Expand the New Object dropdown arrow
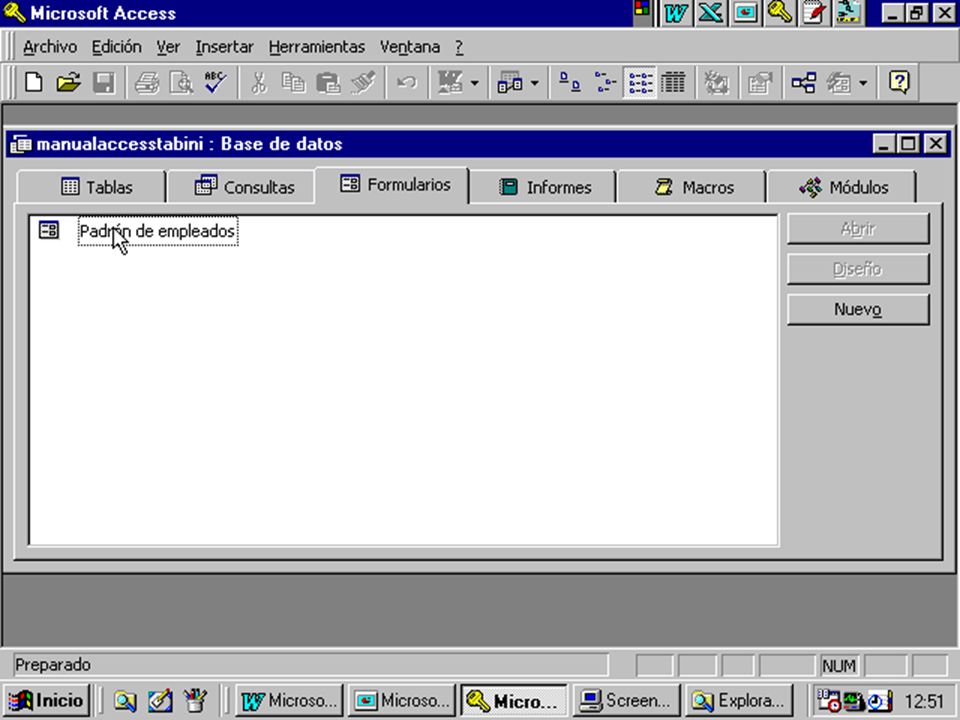Viewport: 960px width, 720px height. tap(863, 82)
